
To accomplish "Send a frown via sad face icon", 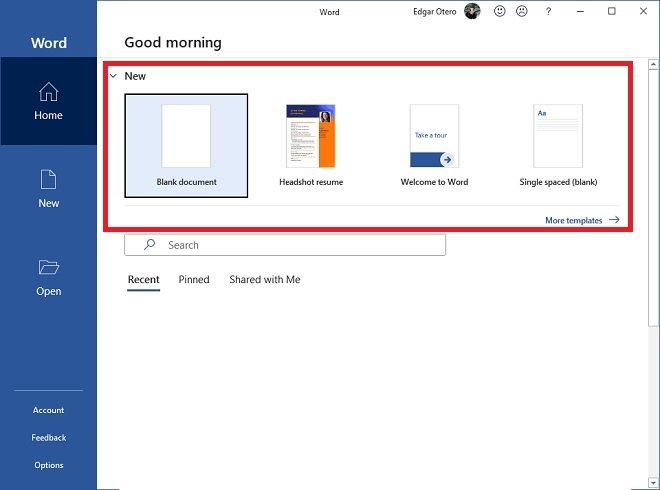I will [x=522, y=11].
